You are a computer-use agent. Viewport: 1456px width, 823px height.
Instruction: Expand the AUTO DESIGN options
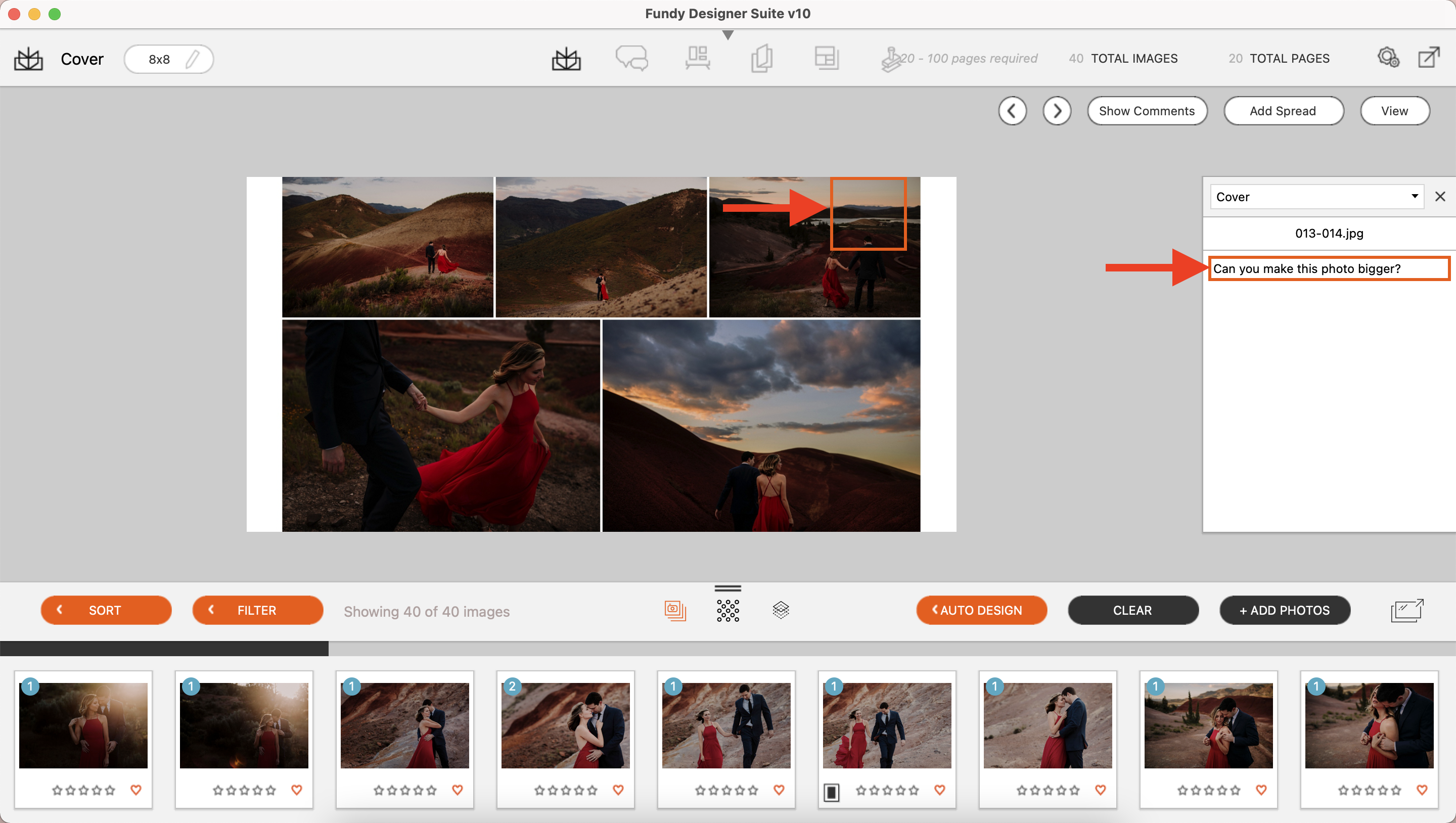click(x=982, y=611)
